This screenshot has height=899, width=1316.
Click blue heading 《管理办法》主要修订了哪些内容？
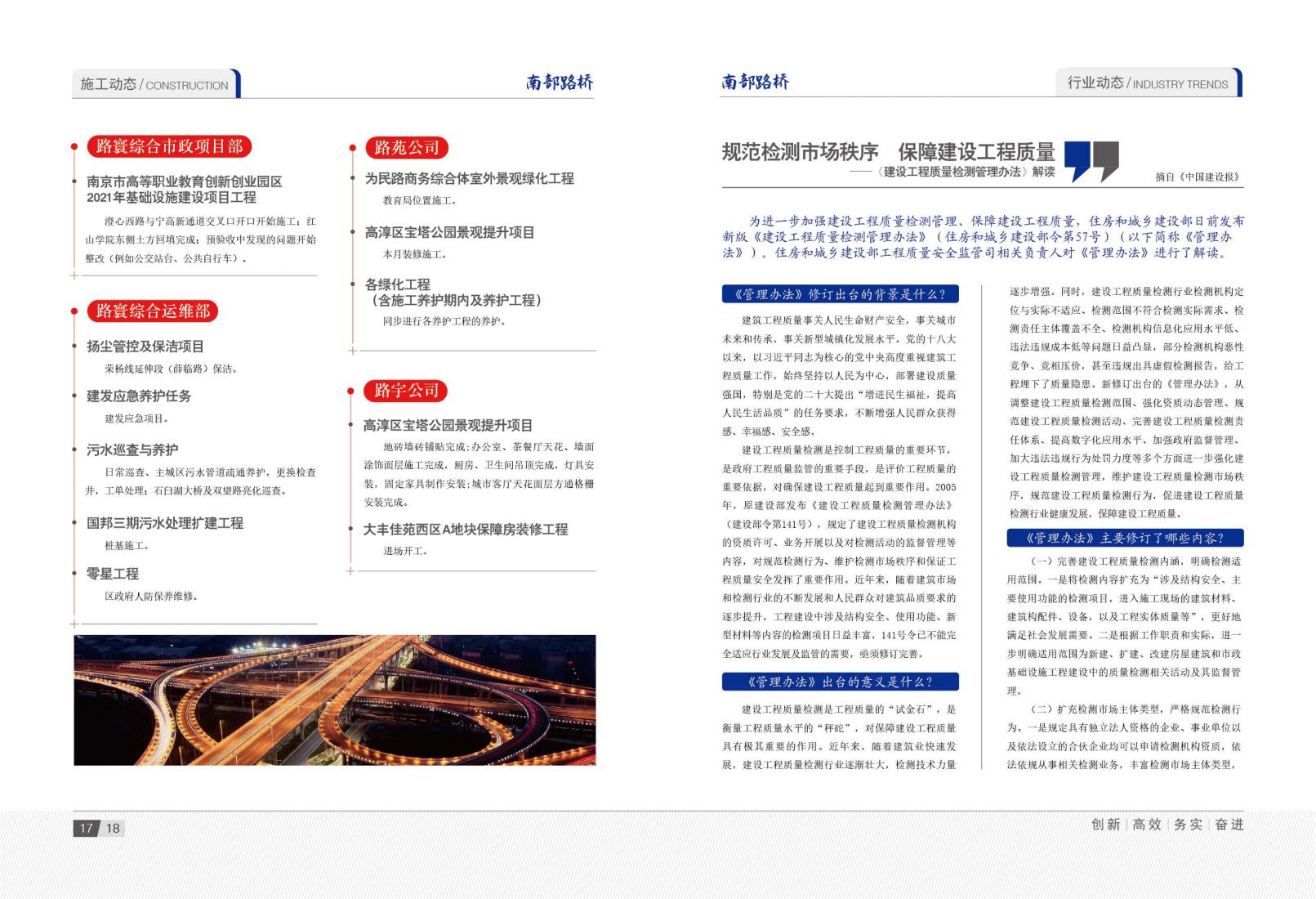point(1126,538)
